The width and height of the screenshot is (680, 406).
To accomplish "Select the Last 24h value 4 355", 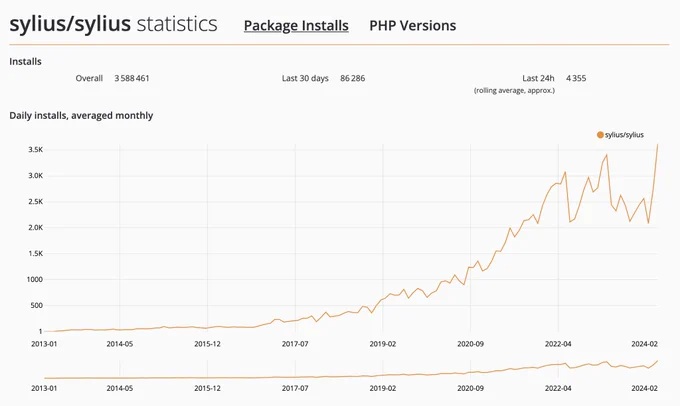I will (576, 79).
